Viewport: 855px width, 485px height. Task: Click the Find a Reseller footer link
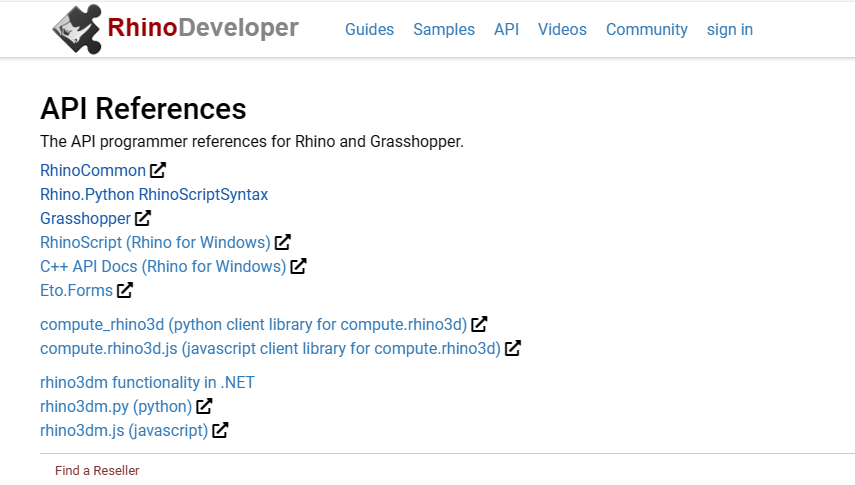(97, 470)
